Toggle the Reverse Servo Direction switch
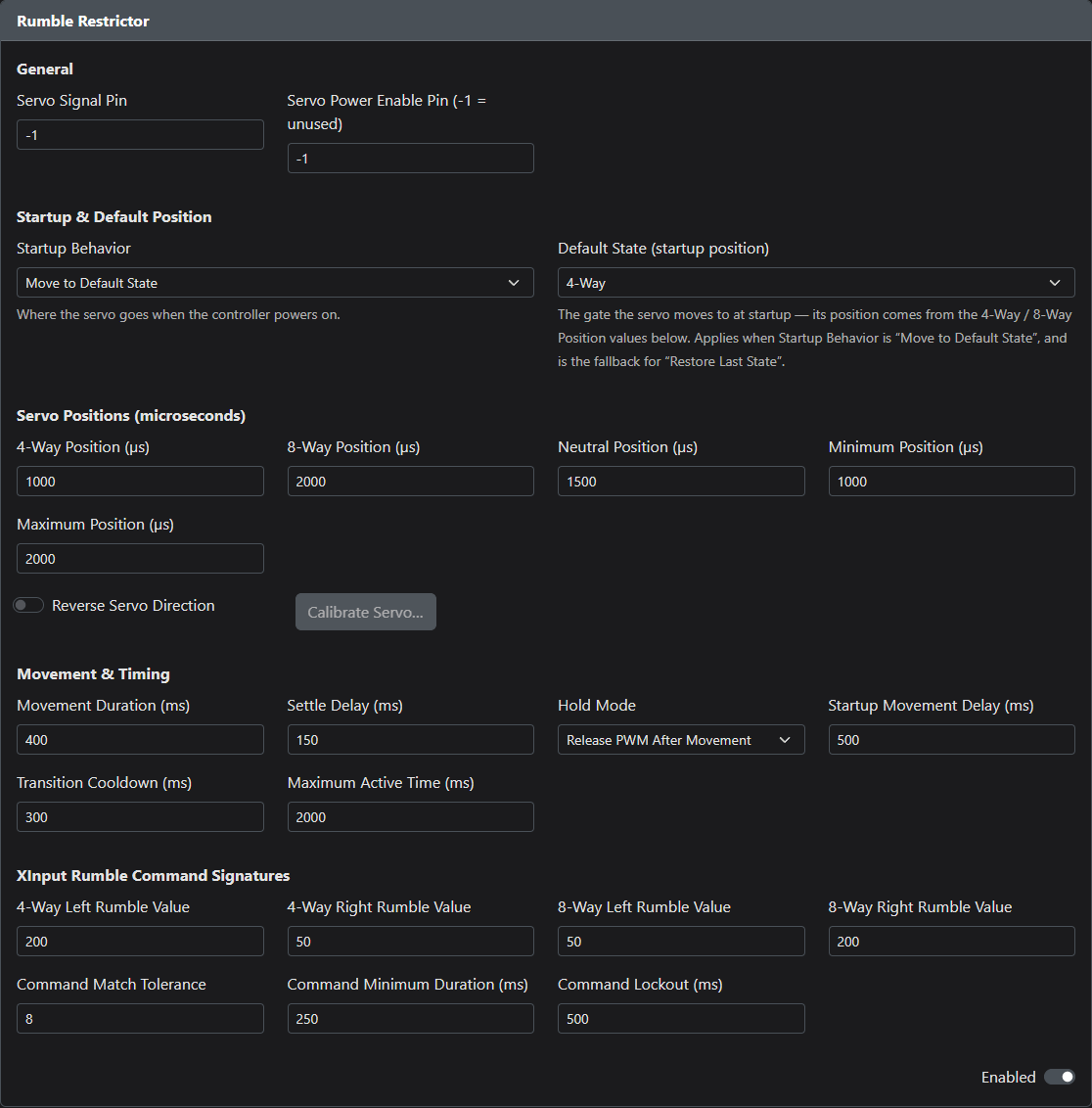The width and height of the screenshot is (1092, 1108). 29,605
